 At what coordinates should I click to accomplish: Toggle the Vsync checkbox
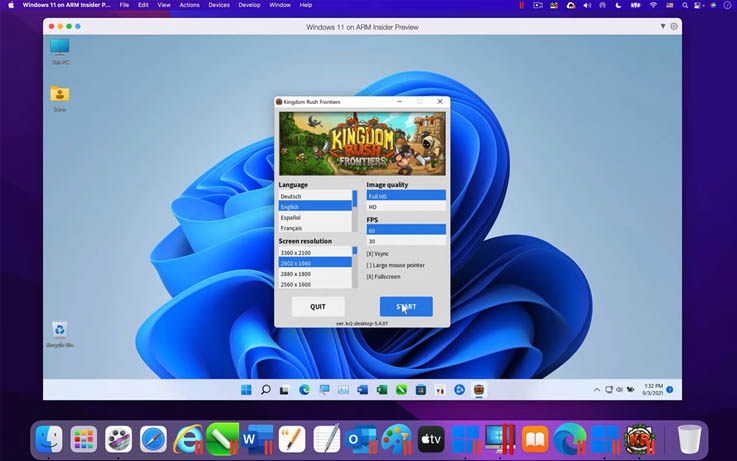[378, 254]
